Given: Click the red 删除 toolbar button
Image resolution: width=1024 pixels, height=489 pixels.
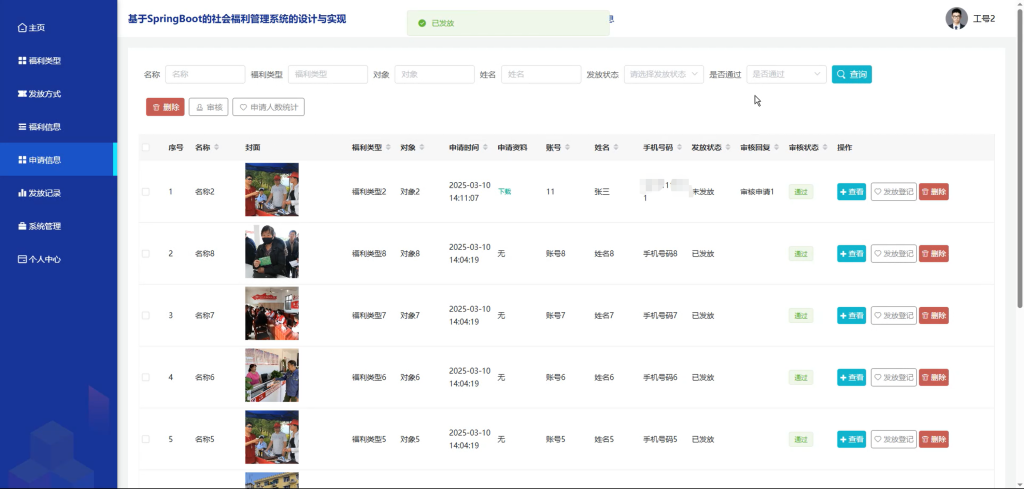Looking at the screenshot, I should [165, 107].
